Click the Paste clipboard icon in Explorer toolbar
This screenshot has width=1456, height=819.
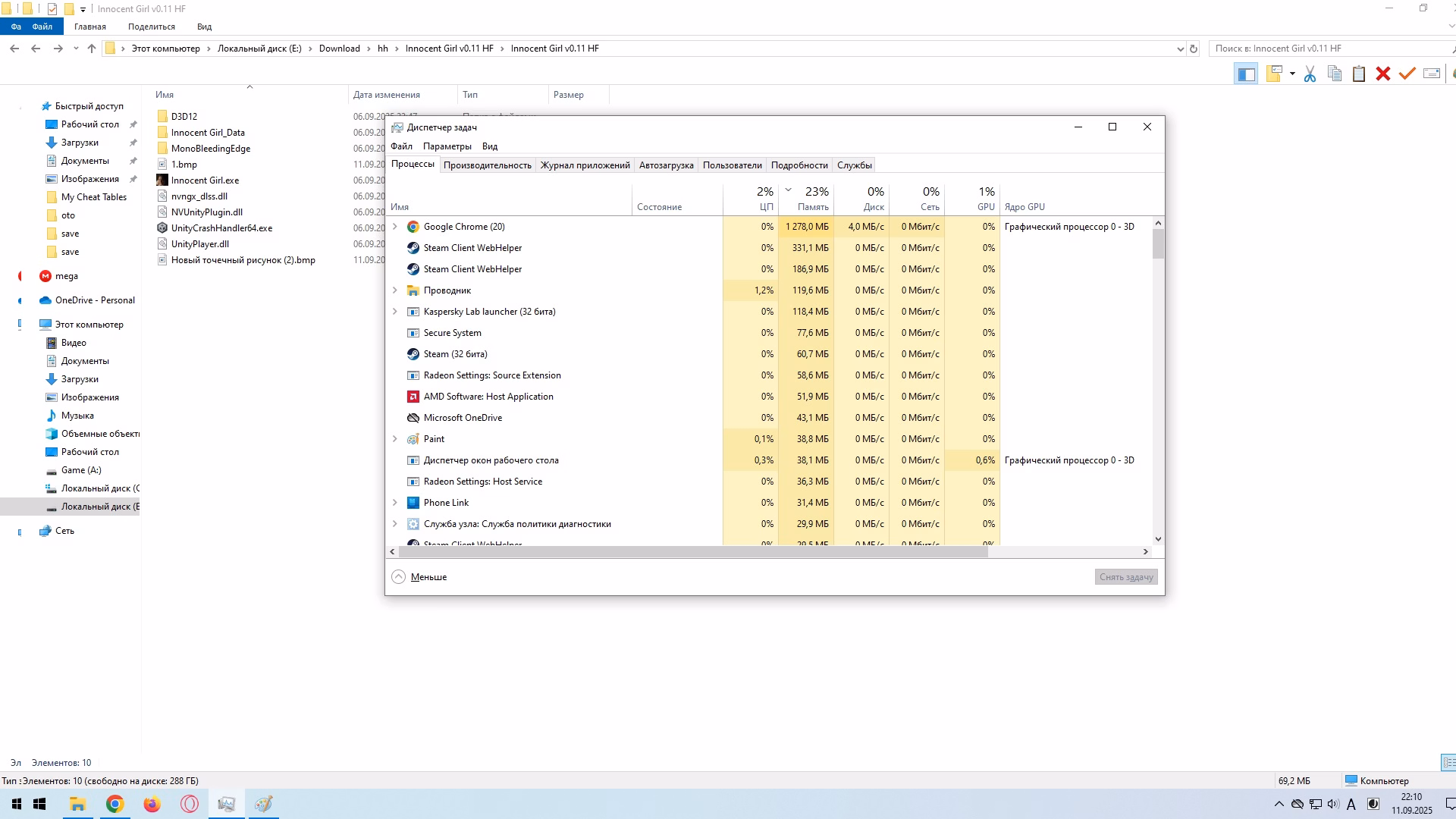point(1359,74)
